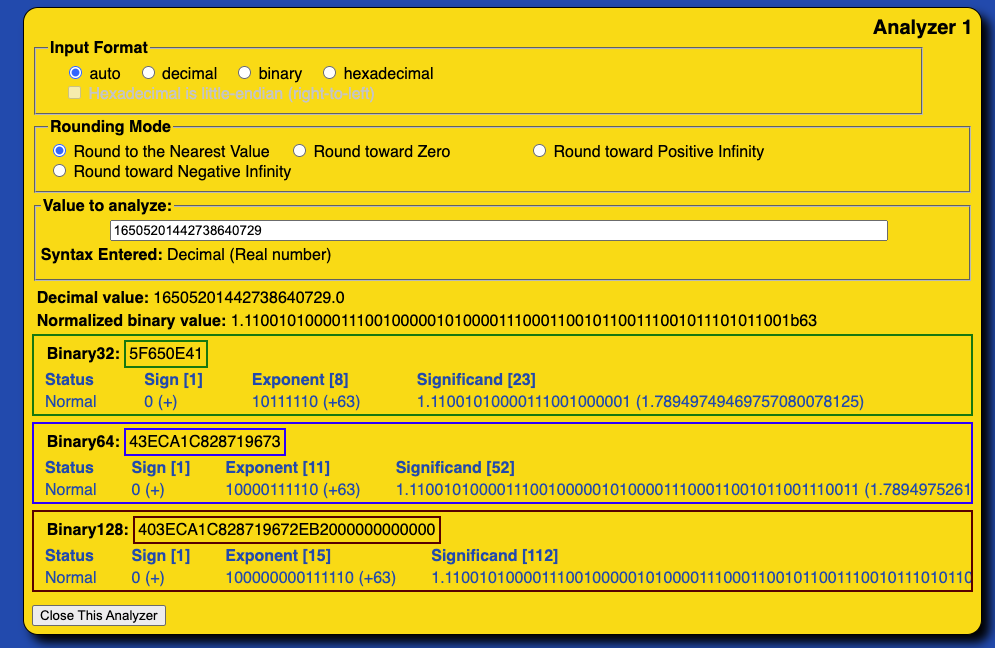Switch input format to hexadecimal
995x648 pixels.
[329, 73]
